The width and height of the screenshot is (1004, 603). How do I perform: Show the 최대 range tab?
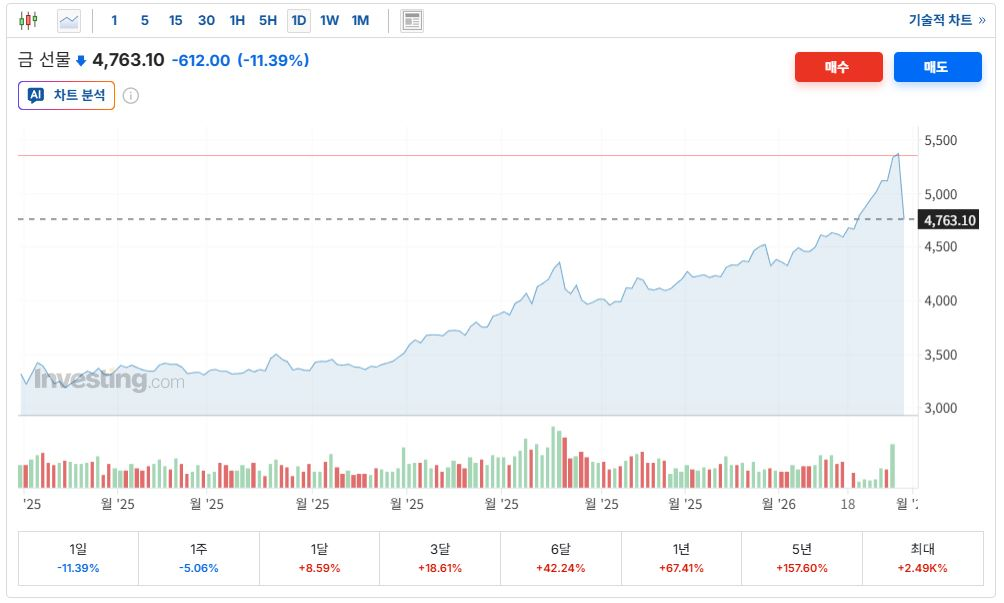pyautogui.click(x=923, y=558)
